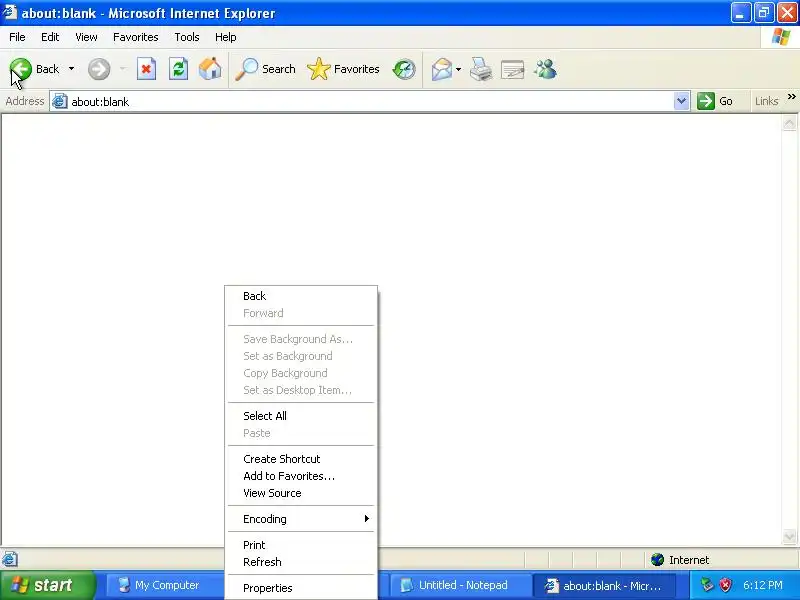The image size is (800, 600).
Task: Expand the Encoding submenu
Action: pos(301,519)
